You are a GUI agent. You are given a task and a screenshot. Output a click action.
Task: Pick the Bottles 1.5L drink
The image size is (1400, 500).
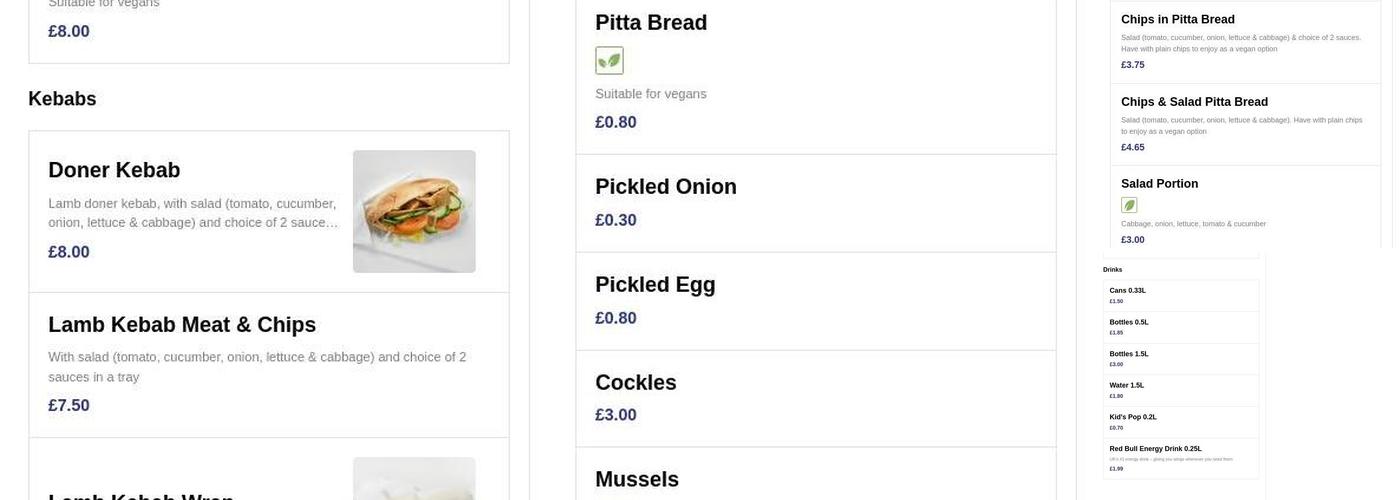[1129, 354]
